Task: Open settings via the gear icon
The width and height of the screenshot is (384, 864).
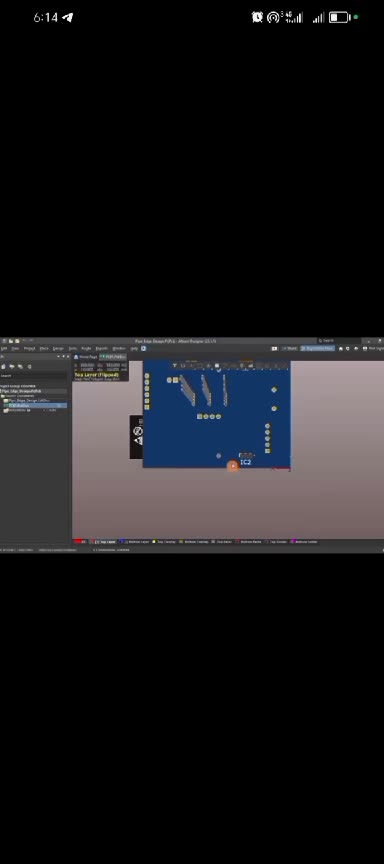Action: tap(348, 348)
